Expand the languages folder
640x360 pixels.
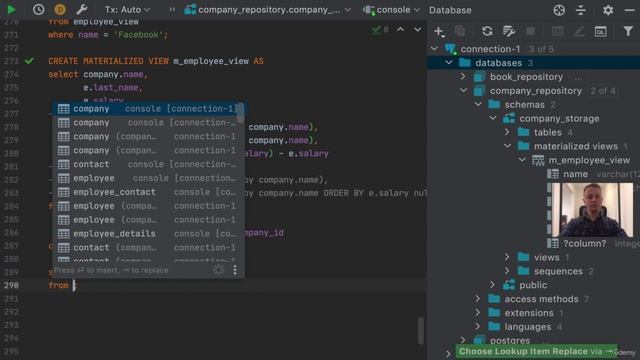pos(478,327)
